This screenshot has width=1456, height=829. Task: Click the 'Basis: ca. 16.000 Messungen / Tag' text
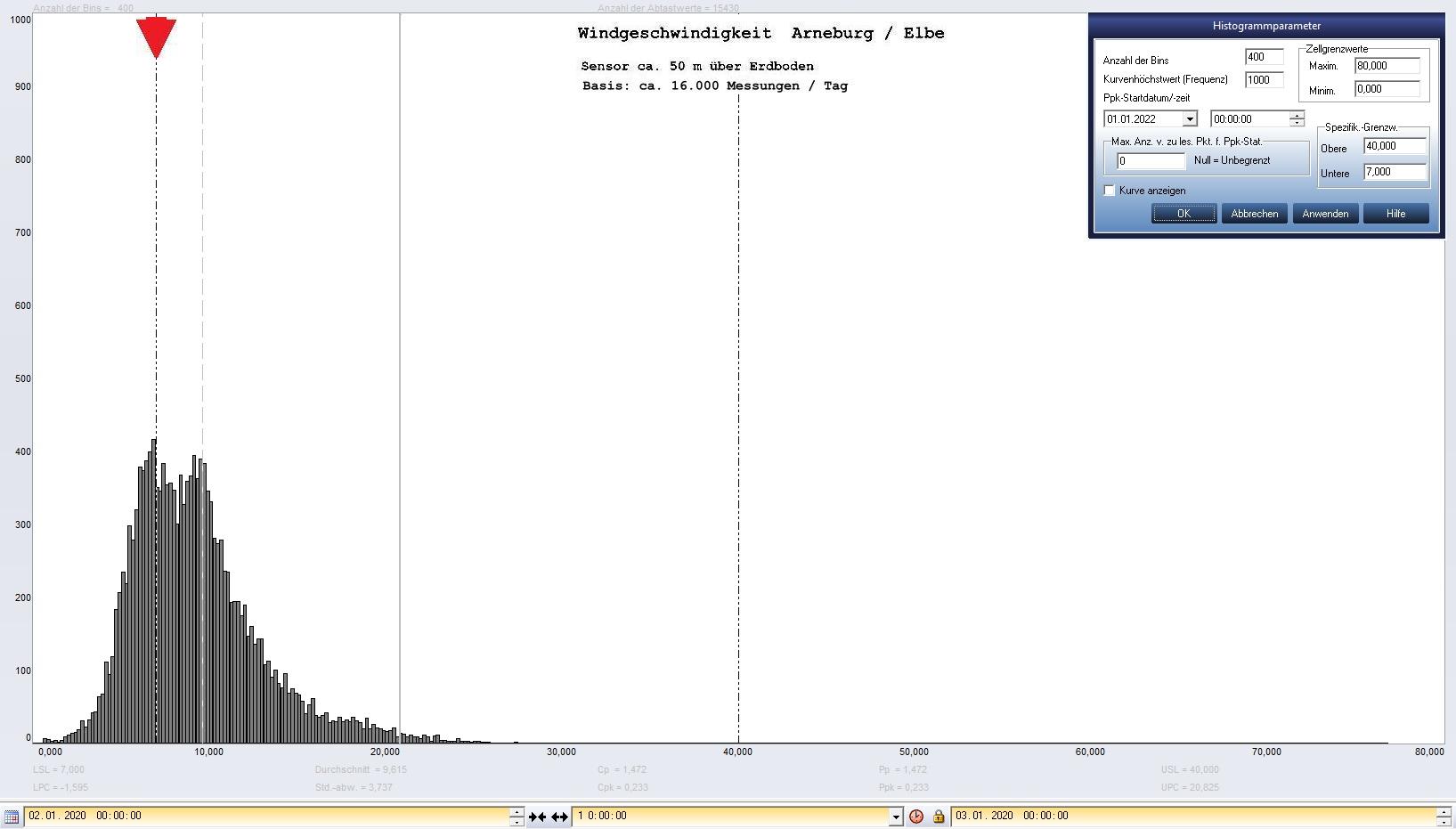[715, 86]
